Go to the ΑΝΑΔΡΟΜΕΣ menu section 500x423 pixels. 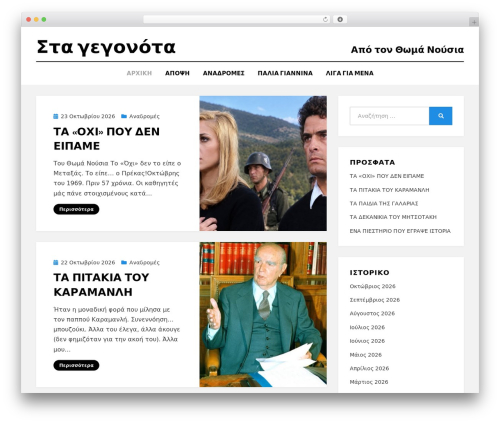tap(223, 73)
